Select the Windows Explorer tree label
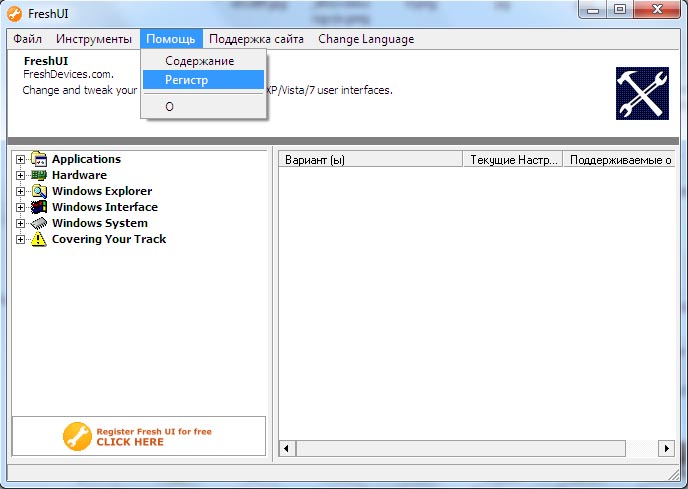The image size is (688, 489). 102,191
